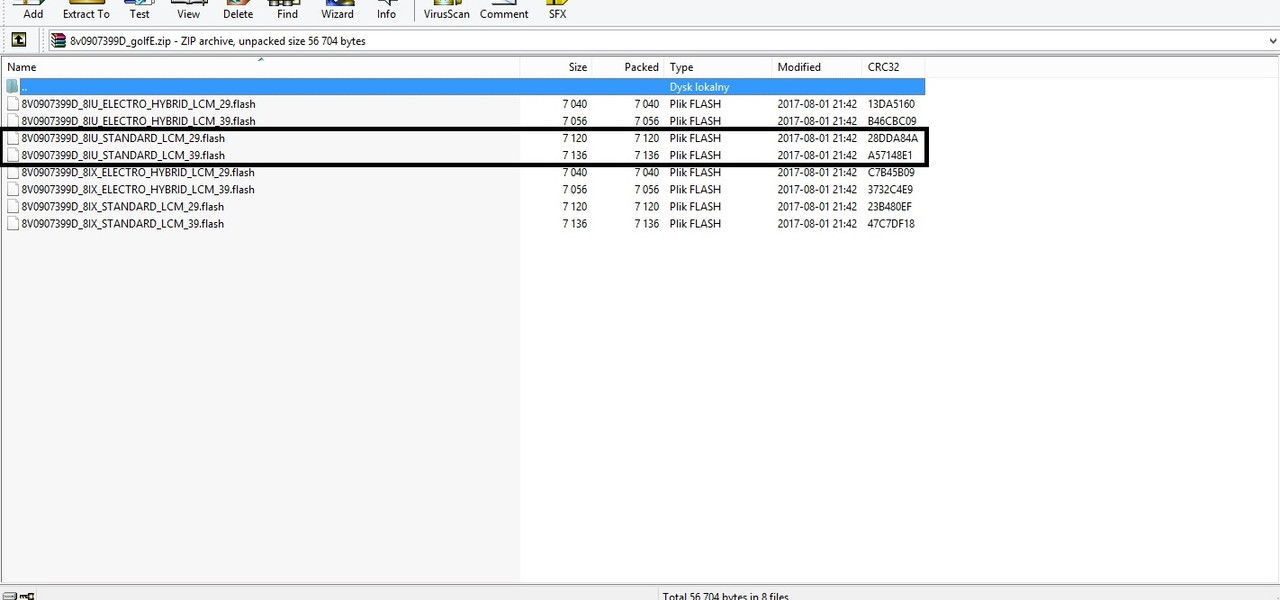Sort by the Size column header
This screenshot has height=600, width=1280.
coord(556,67)
